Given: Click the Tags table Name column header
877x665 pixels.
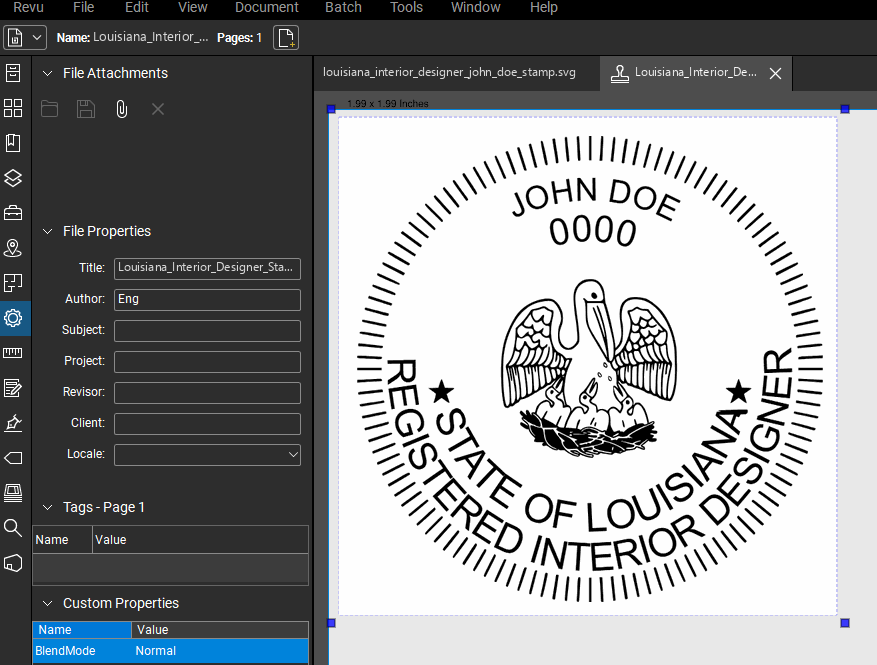Looking at the screenshot, I should 62,540.
